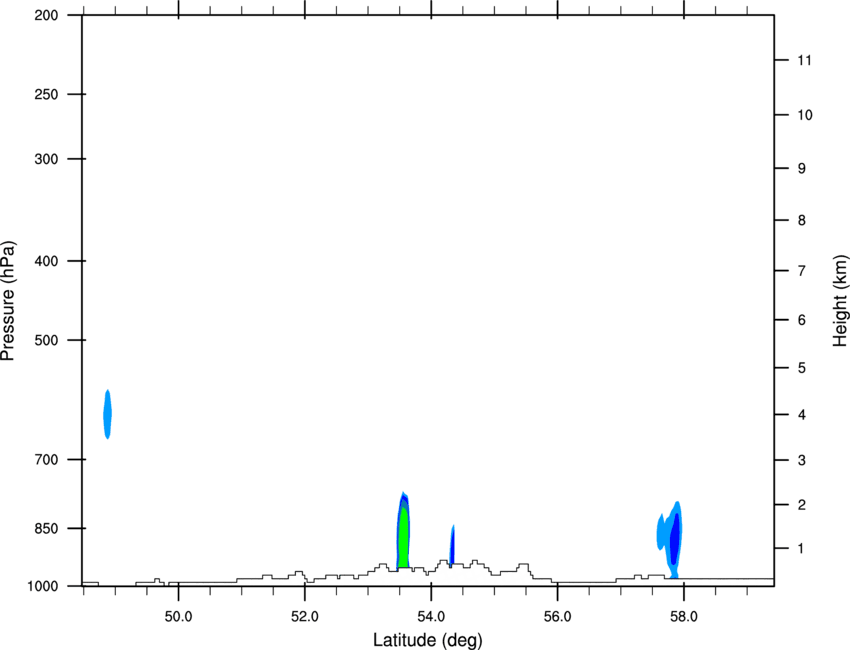Viewport: 850px width, 650px height.
Task: Click the thin blue column near 54.3 latitude
Action: 452,545
